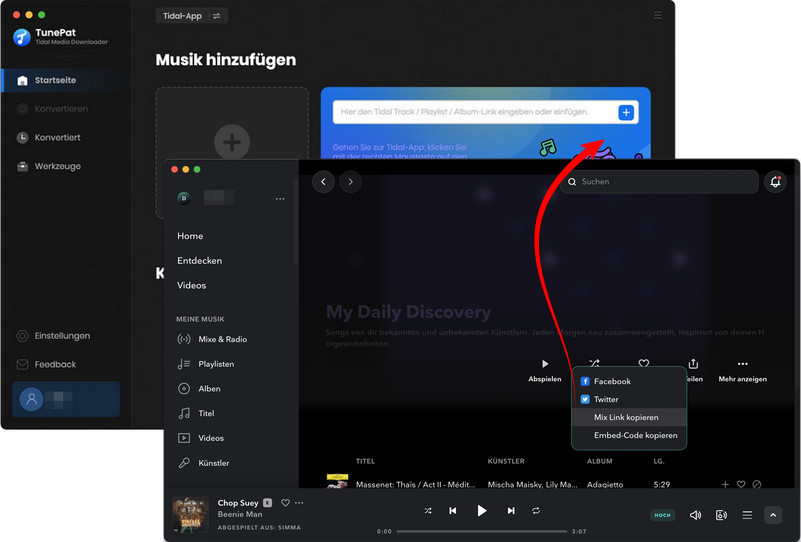Select Mix Link kopieren
801x542 pixels.
pos(629,417)
